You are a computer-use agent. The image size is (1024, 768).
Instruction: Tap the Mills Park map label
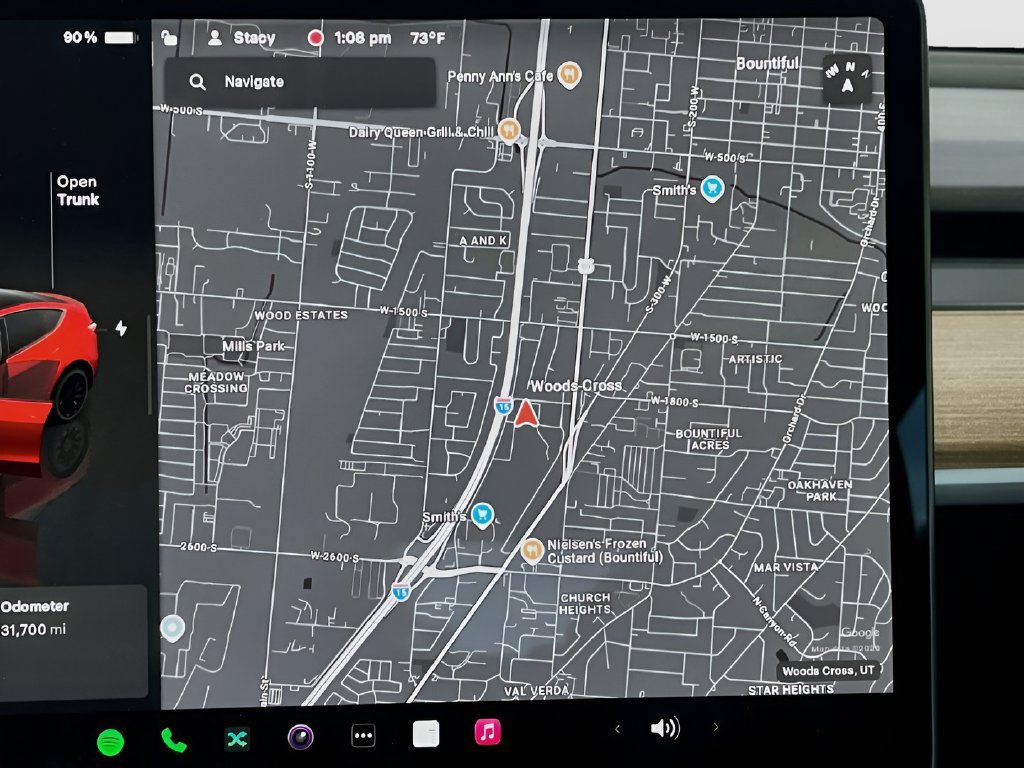pos(253,345)
